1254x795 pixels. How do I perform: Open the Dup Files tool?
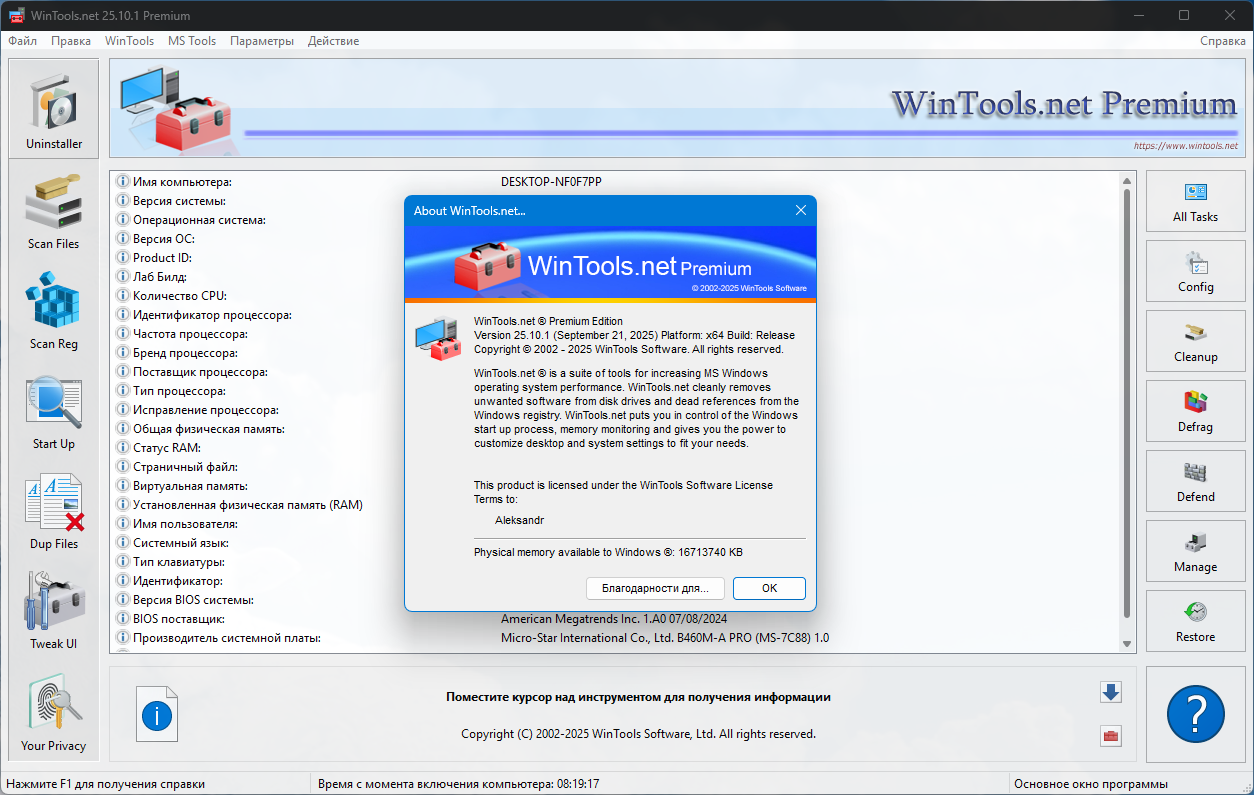[54, 511]
